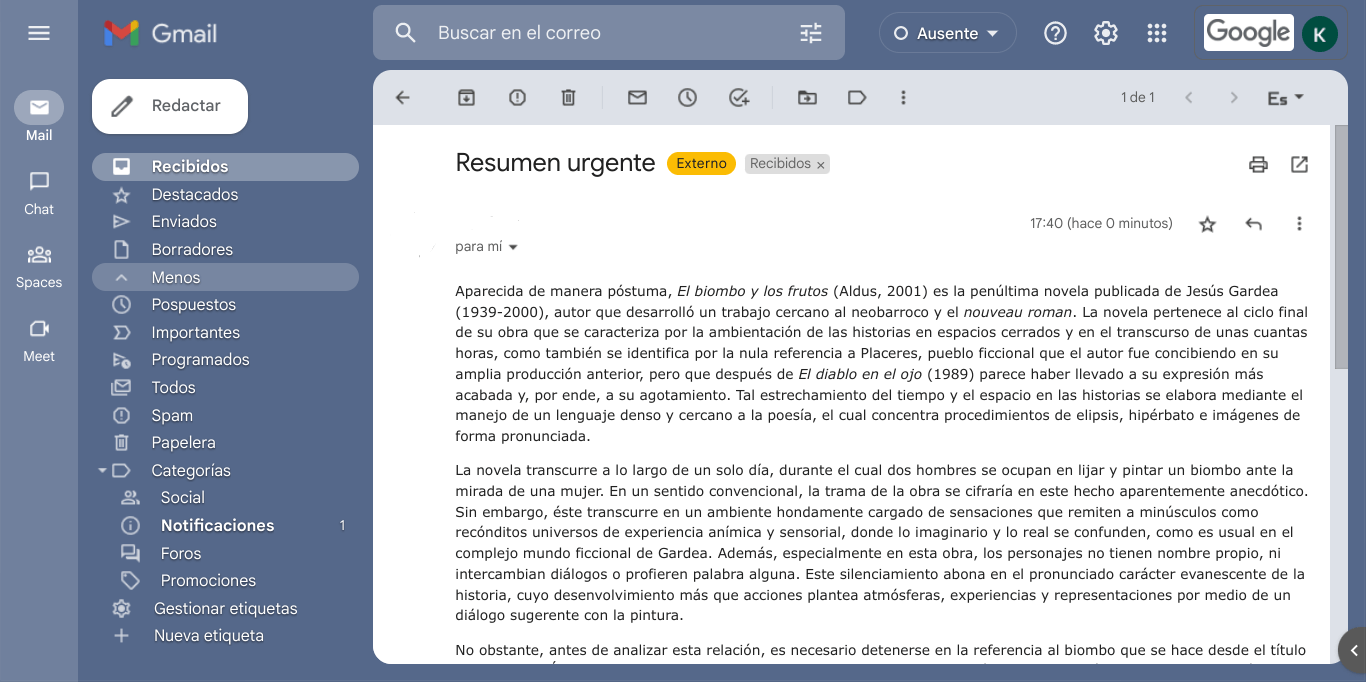This screenshot has width=1366, height=682.
Task: Open advanced search filter options
Action: click(x=809, y=32)
